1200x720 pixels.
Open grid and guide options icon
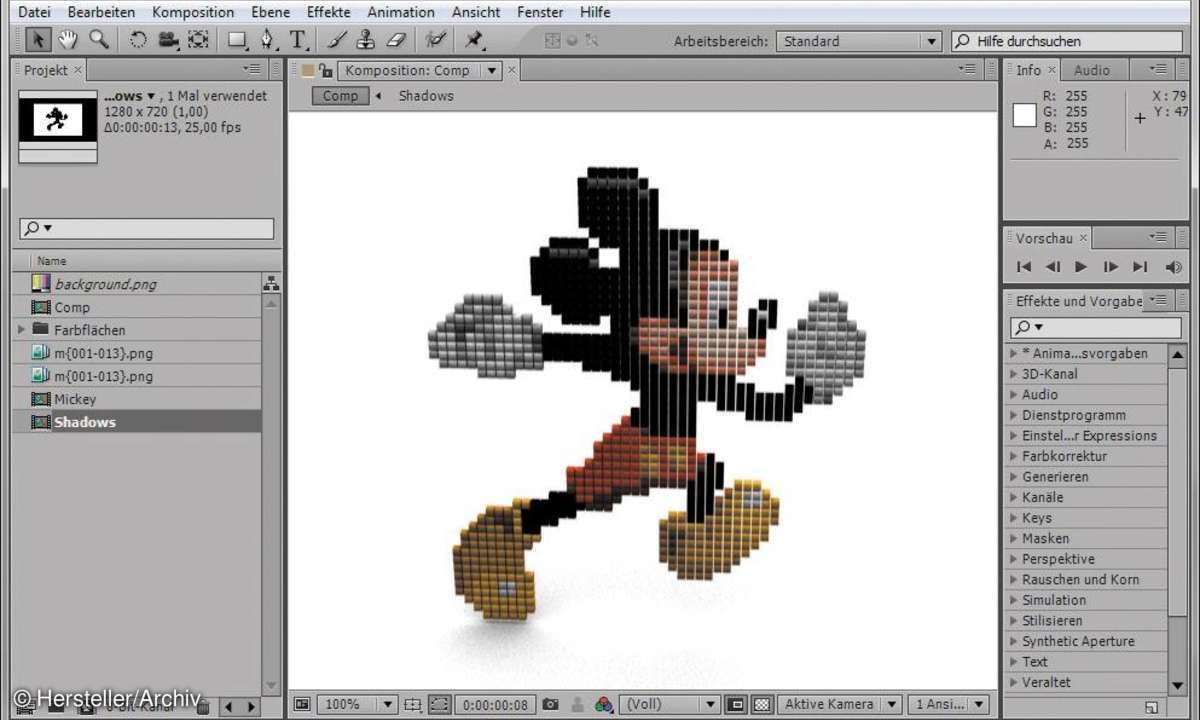point(412,704)
